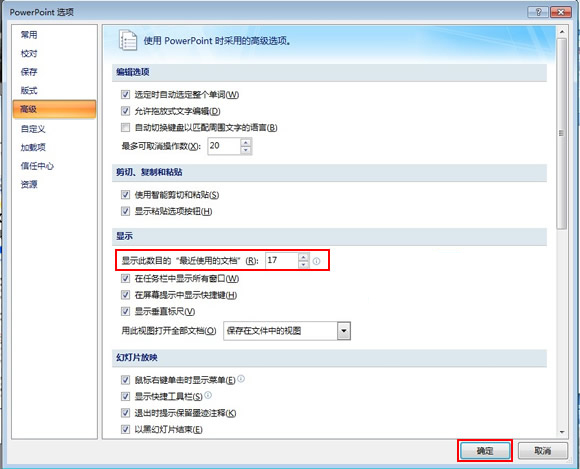This screenshot has width=580, height=469.
Task: Toggle 在屏幕提示中显示快捷键 checkbox
Action: click(x=125, y=295)
